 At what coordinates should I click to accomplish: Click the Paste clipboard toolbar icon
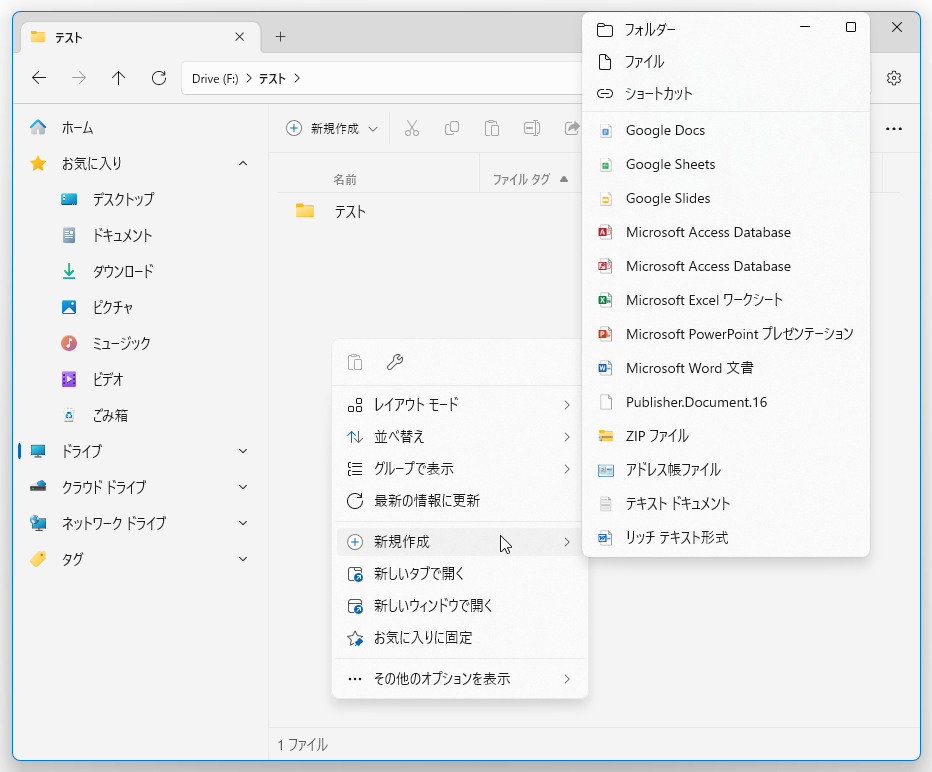(x=492, y=128)
